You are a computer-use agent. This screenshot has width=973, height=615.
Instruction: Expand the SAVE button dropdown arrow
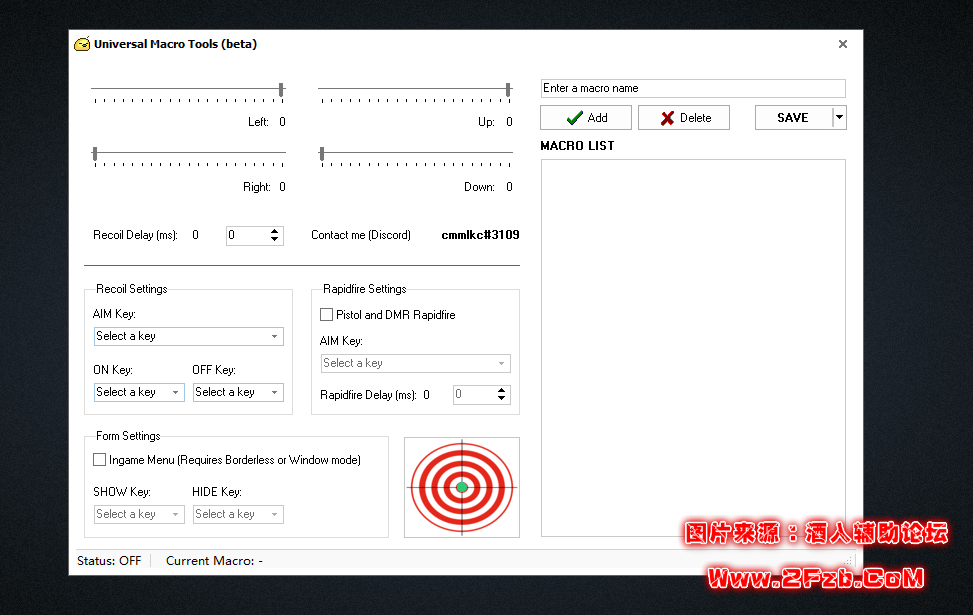click(839, 118)
